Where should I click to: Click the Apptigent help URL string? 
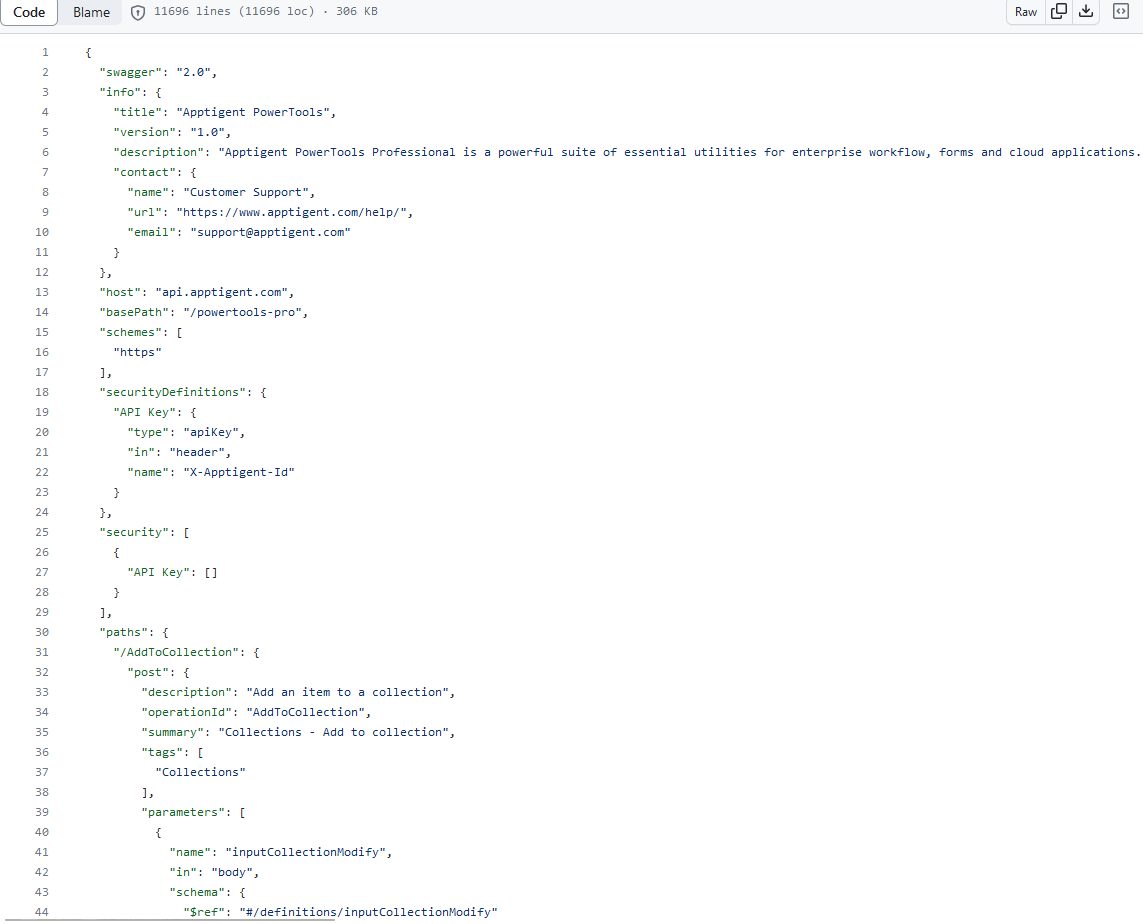click(294, 212)
